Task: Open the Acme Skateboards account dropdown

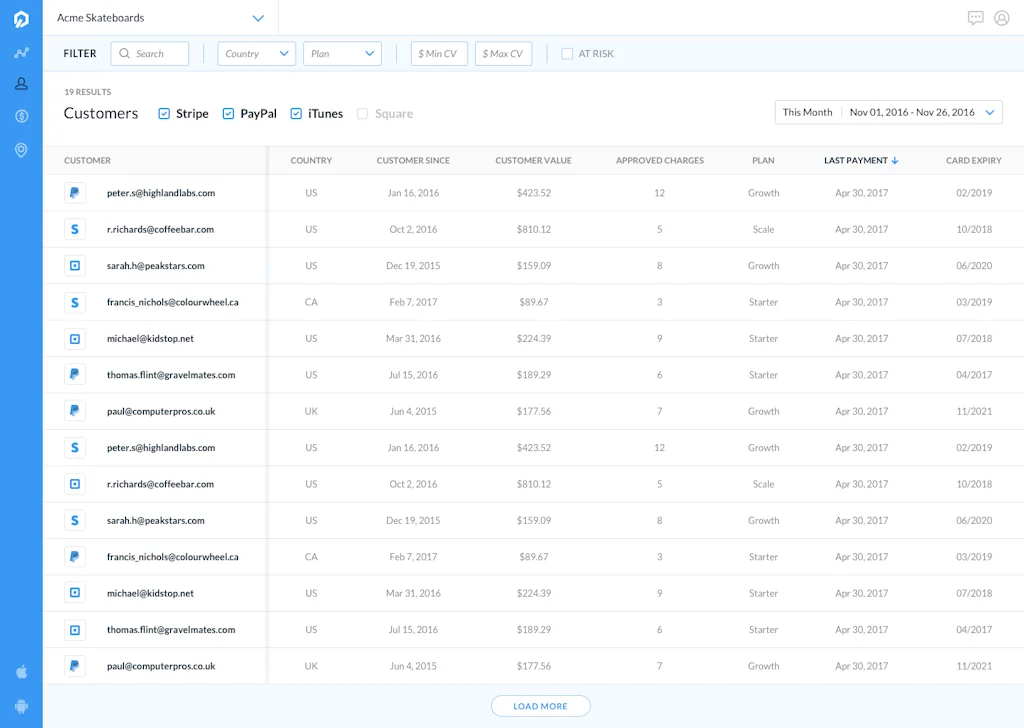Action: (x=161, y=18)
